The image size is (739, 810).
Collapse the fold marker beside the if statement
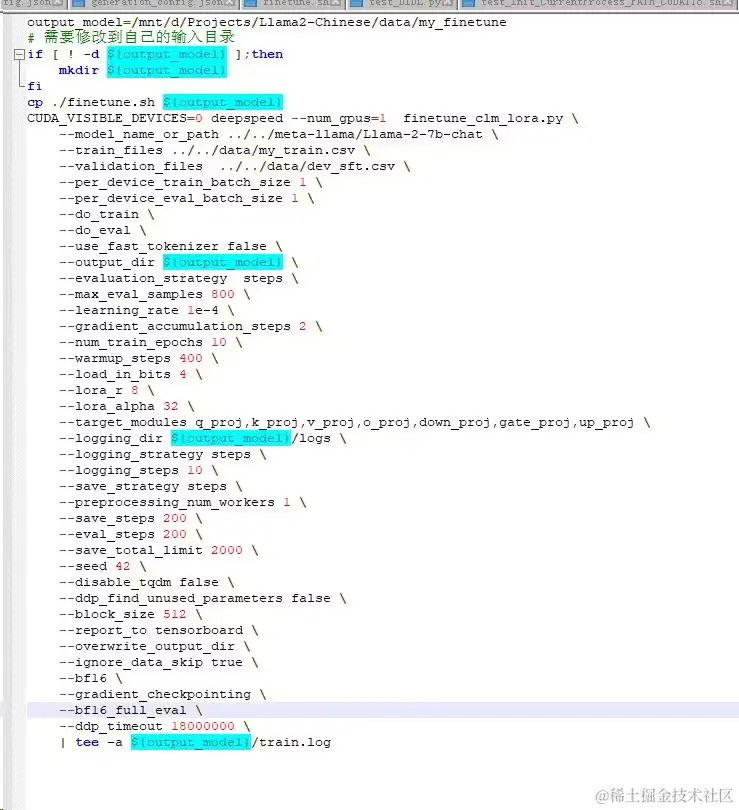(x=19, y=54)
